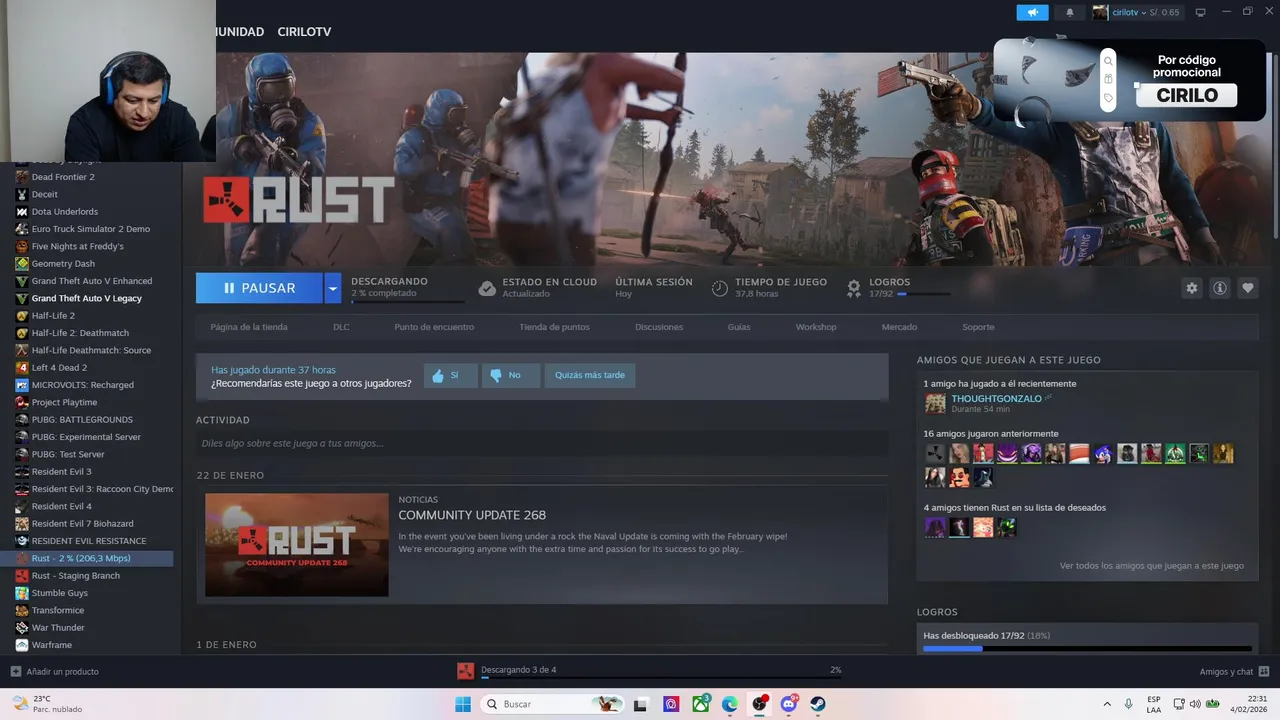The height and width of the screenshot is (720, 1280).
Task: Select Rust - Staging Branch
Action: pyautogui.click(x=75, y=576)
